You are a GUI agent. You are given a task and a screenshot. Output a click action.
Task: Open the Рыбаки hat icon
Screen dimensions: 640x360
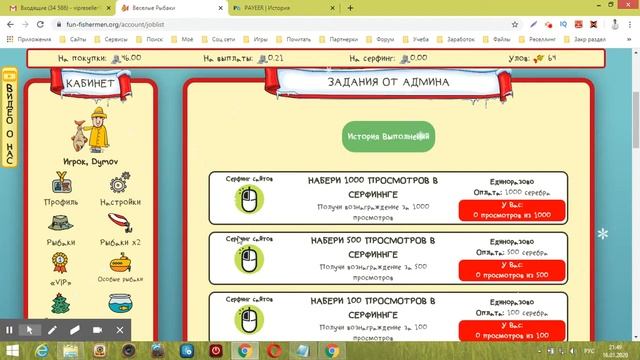pyautogui.click(x=60, y=223)
